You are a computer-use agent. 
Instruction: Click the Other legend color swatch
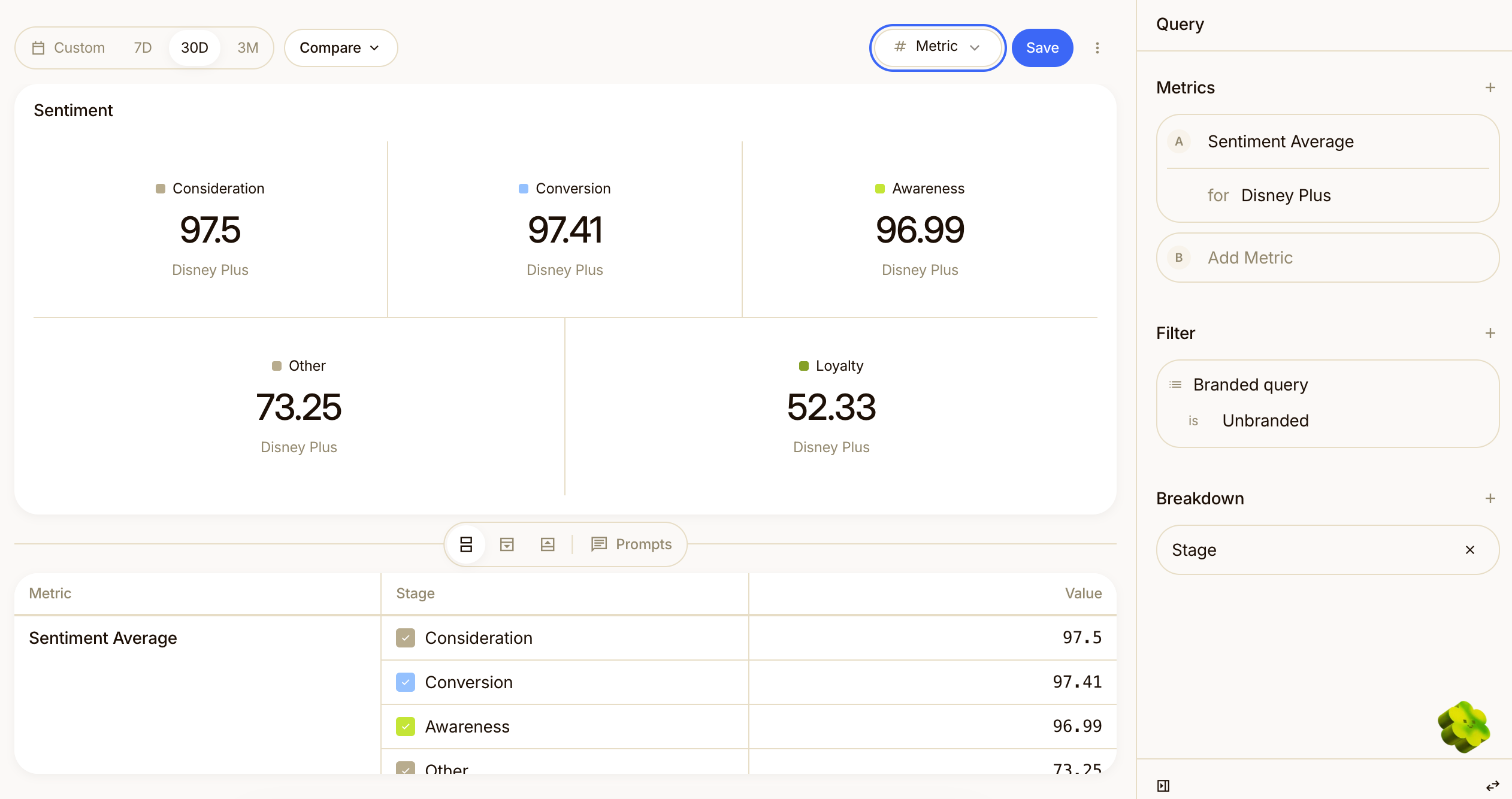tap(277, 366)
